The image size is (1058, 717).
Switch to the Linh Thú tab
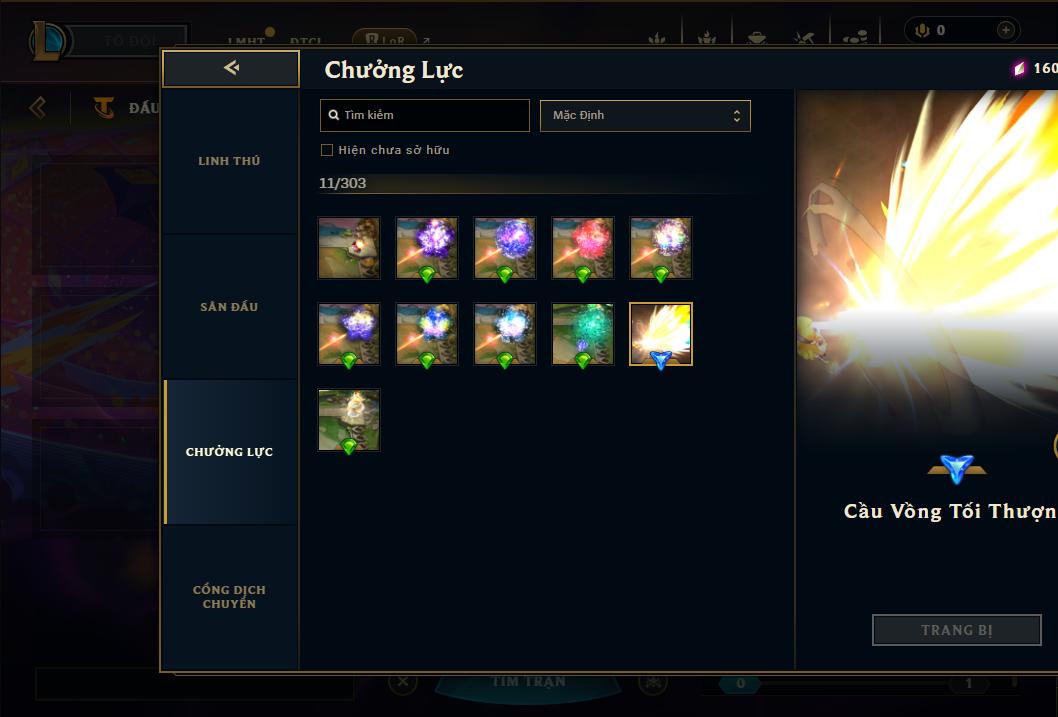229,161
